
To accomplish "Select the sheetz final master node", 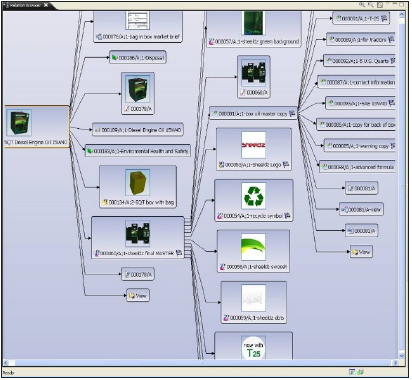I will point(138,237).
